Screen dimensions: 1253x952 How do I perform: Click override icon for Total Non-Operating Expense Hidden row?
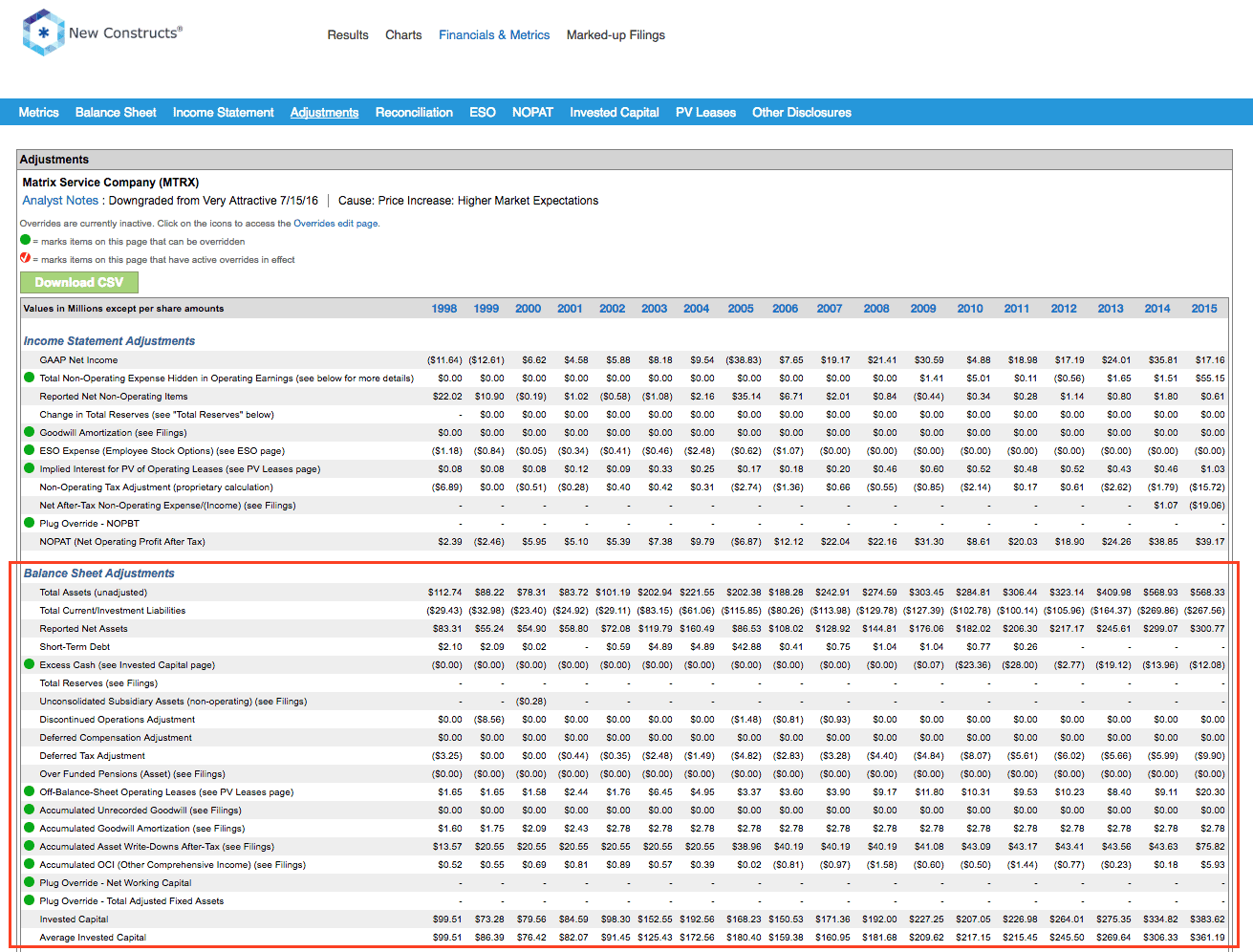[x=29, y=378]
